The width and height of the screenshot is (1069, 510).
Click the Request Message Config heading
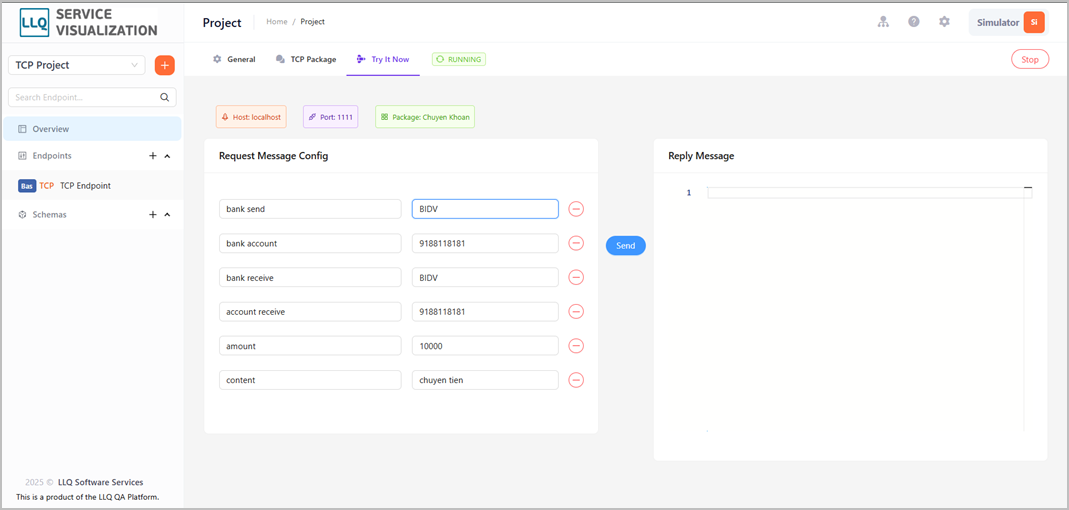(x=273, y=156)
